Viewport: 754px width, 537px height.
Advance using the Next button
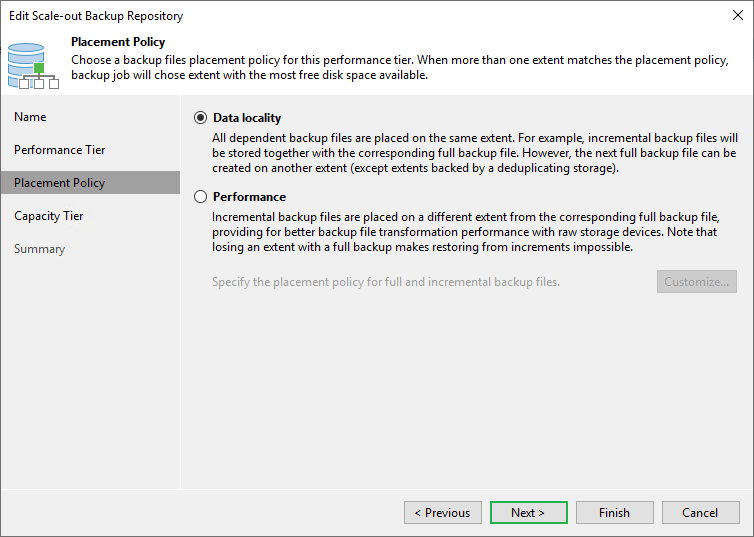click(528, 513)
